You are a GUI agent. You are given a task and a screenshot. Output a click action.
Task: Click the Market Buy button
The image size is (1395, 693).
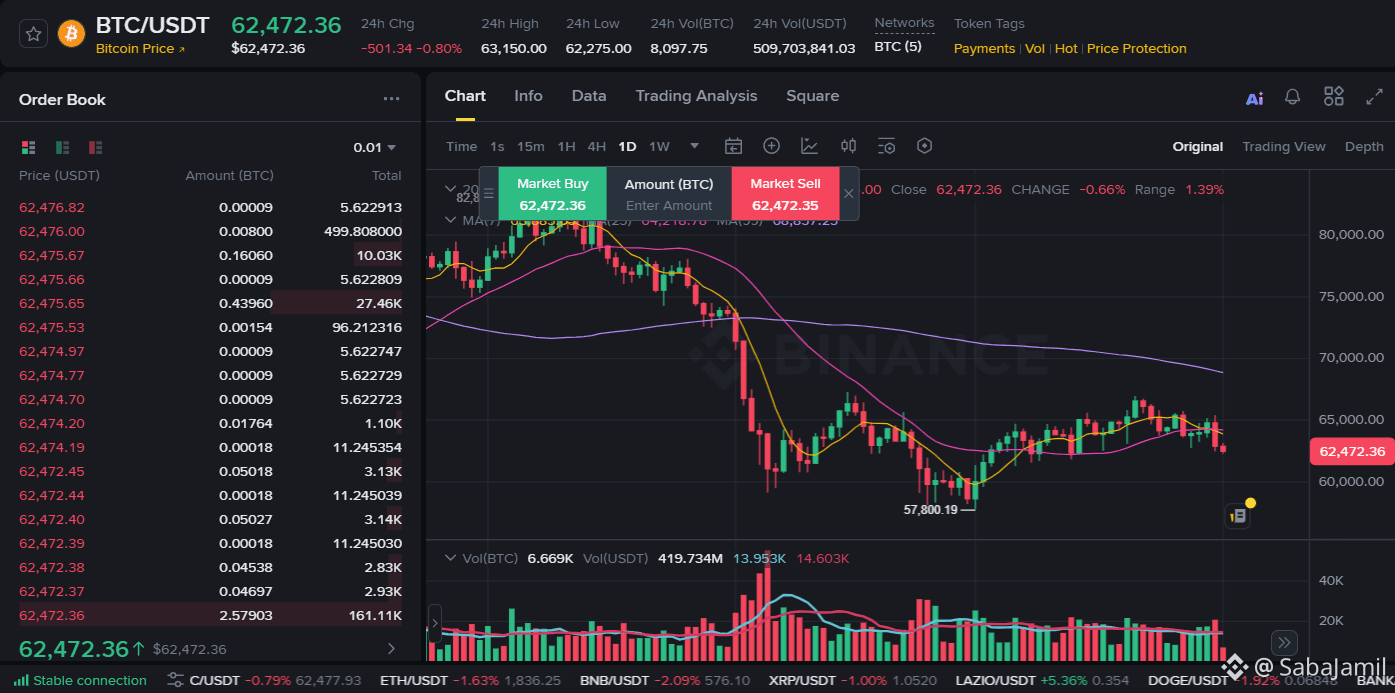point(553,194)
